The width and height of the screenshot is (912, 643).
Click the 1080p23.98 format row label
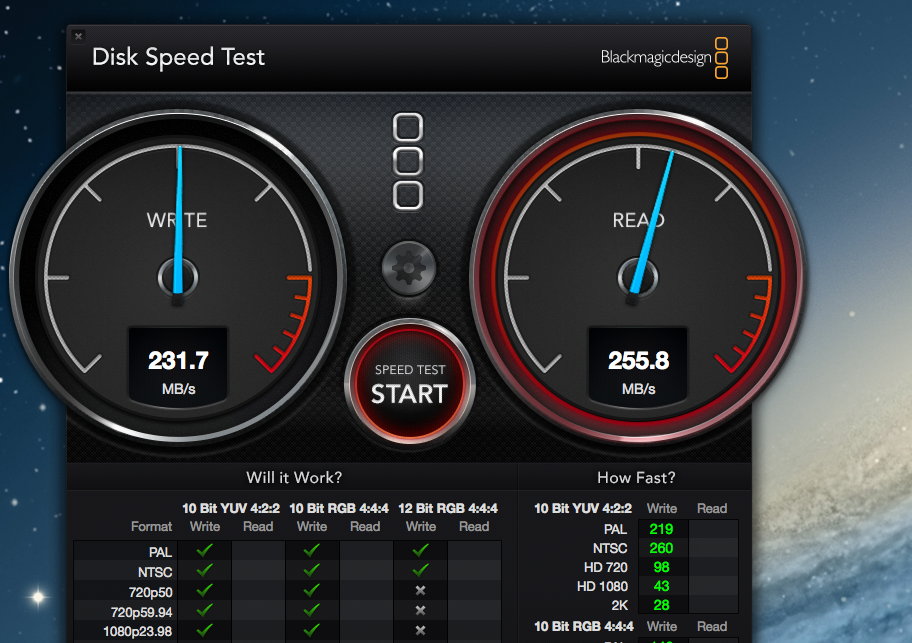tap(137, 631)
